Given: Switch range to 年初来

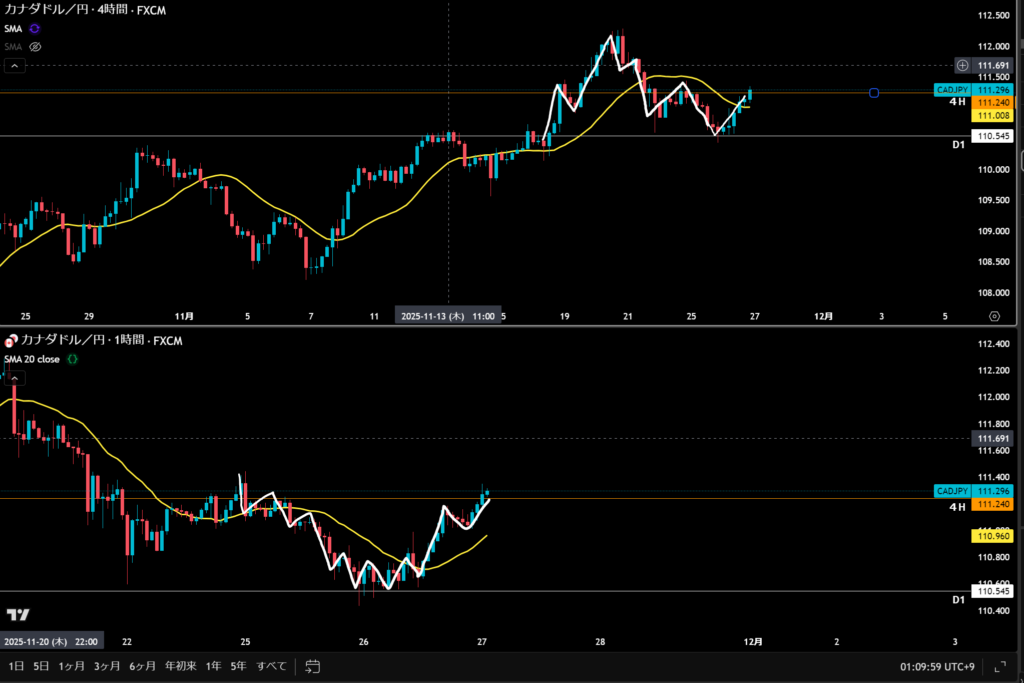Looking at the screenshot, I should (x=180, y=666).
